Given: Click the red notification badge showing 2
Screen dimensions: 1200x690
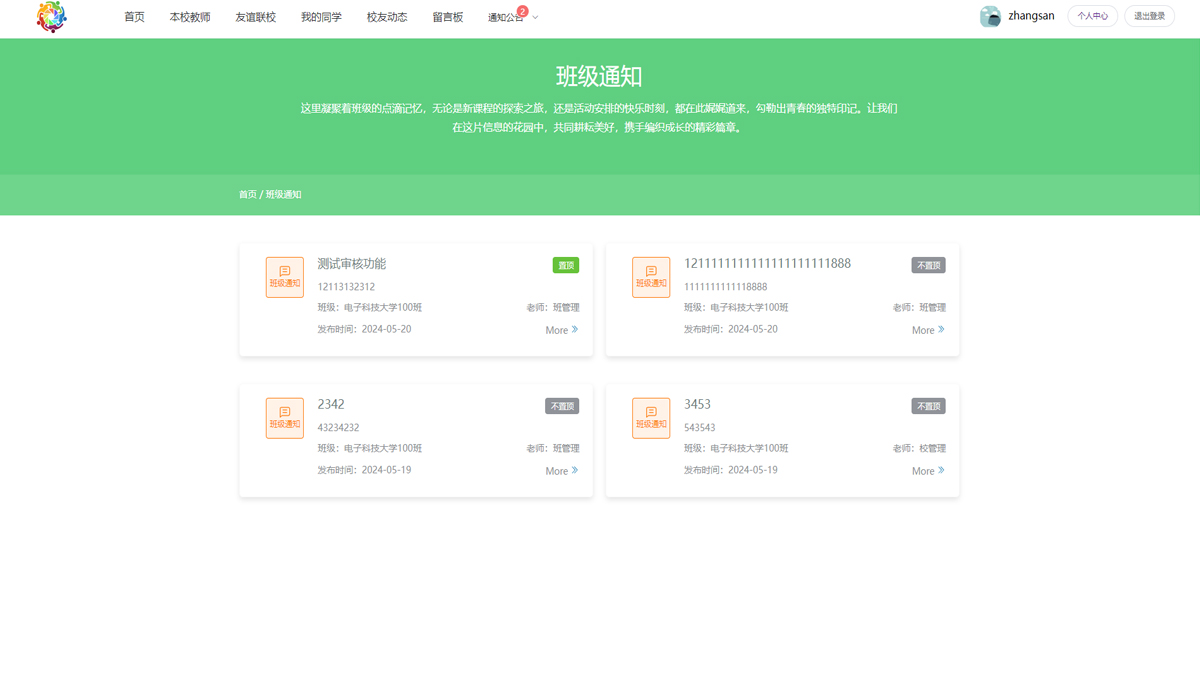Looking at the screenshot, I should (522, 11).
